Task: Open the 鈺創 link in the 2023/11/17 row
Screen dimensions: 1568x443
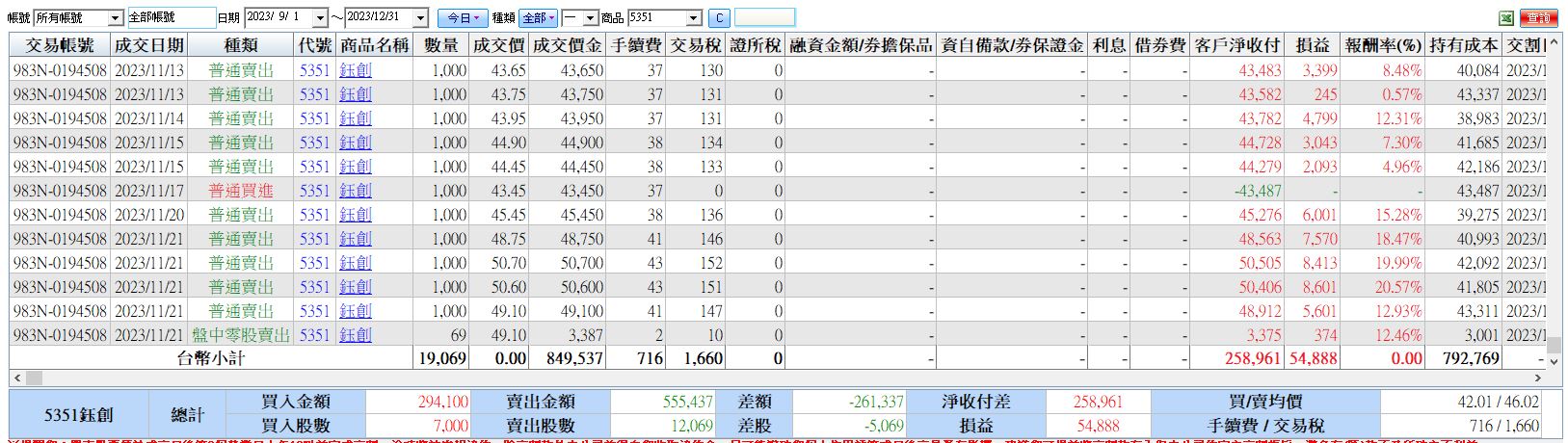Action: point(356,191)
